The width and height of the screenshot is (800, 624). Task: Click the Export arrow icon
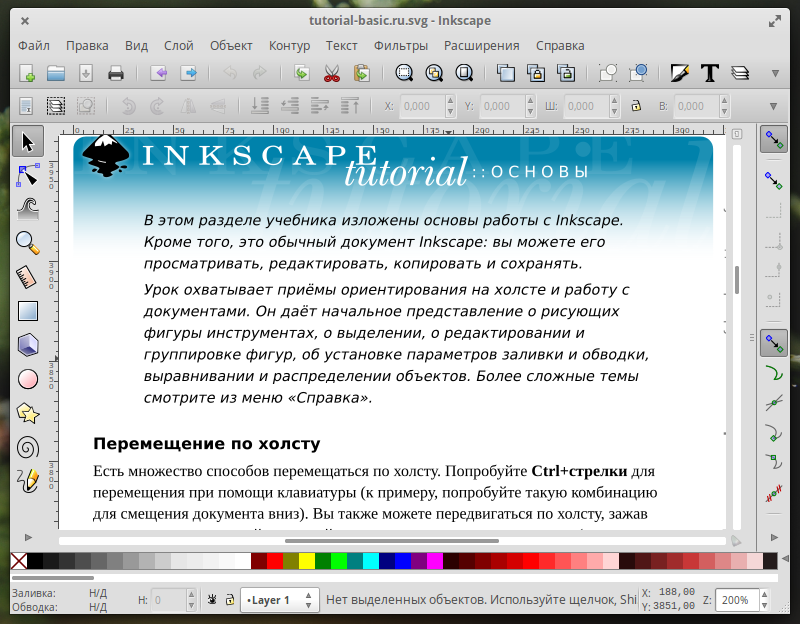click(x=189, y=73)
